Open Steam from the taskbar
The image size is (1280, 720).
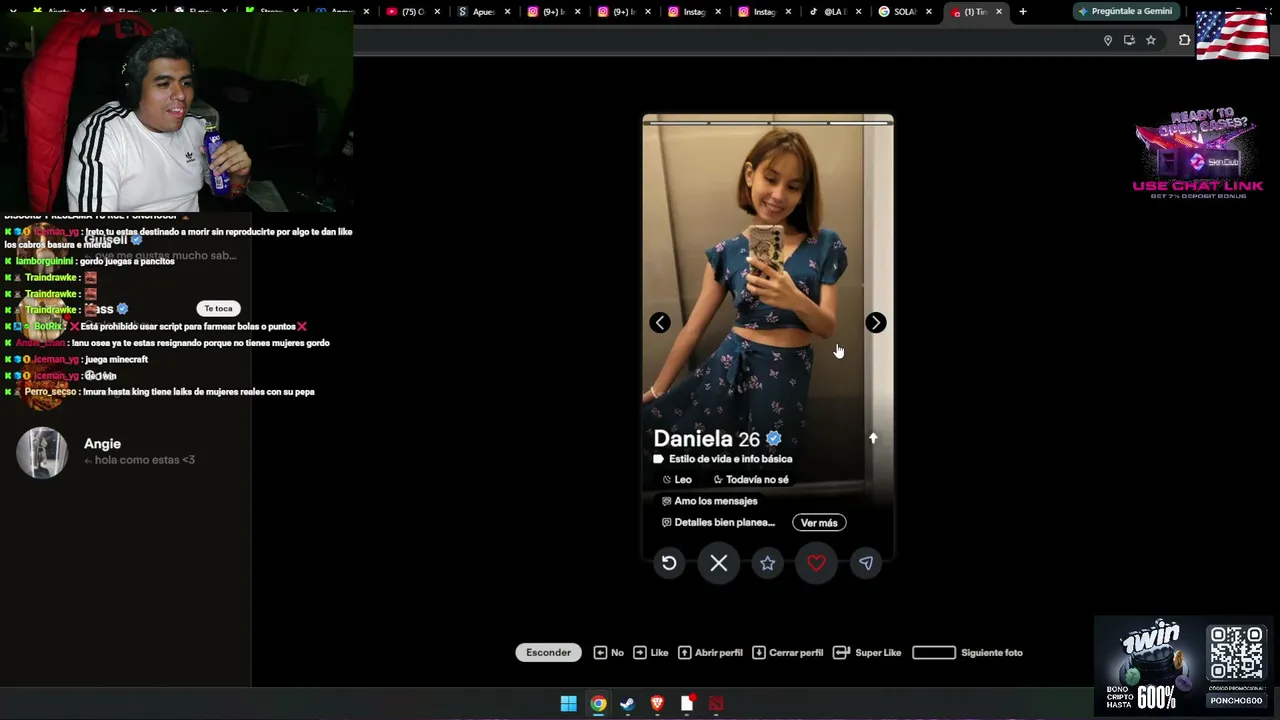point(627,704)
